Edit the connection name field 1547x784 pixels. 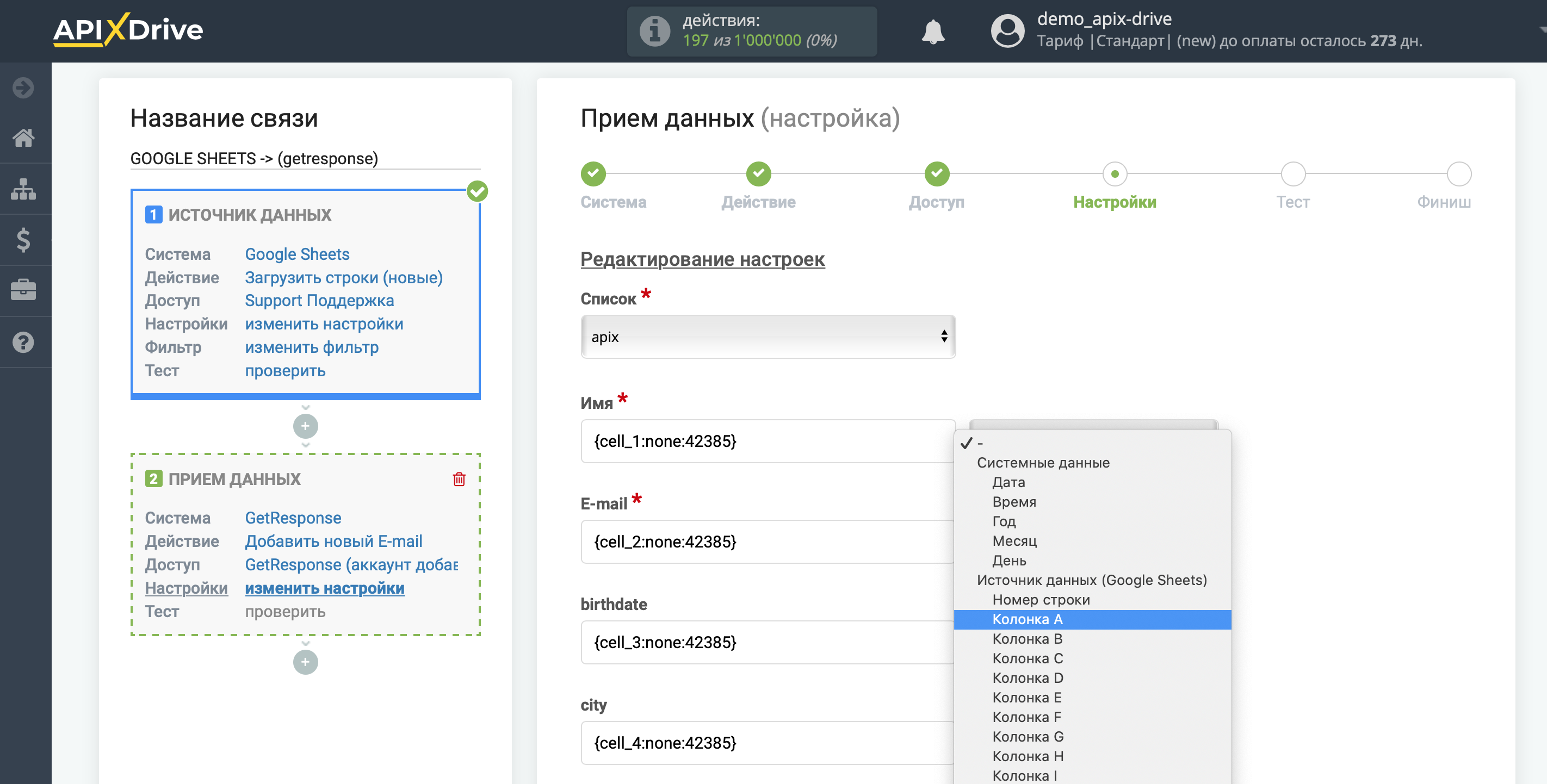coord(305,158)
